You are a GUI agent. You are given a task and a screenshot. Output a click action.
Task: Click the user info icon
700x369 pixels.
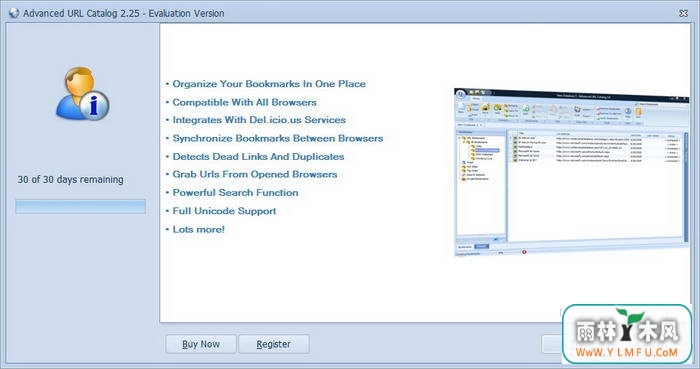[x=83, y=94]
